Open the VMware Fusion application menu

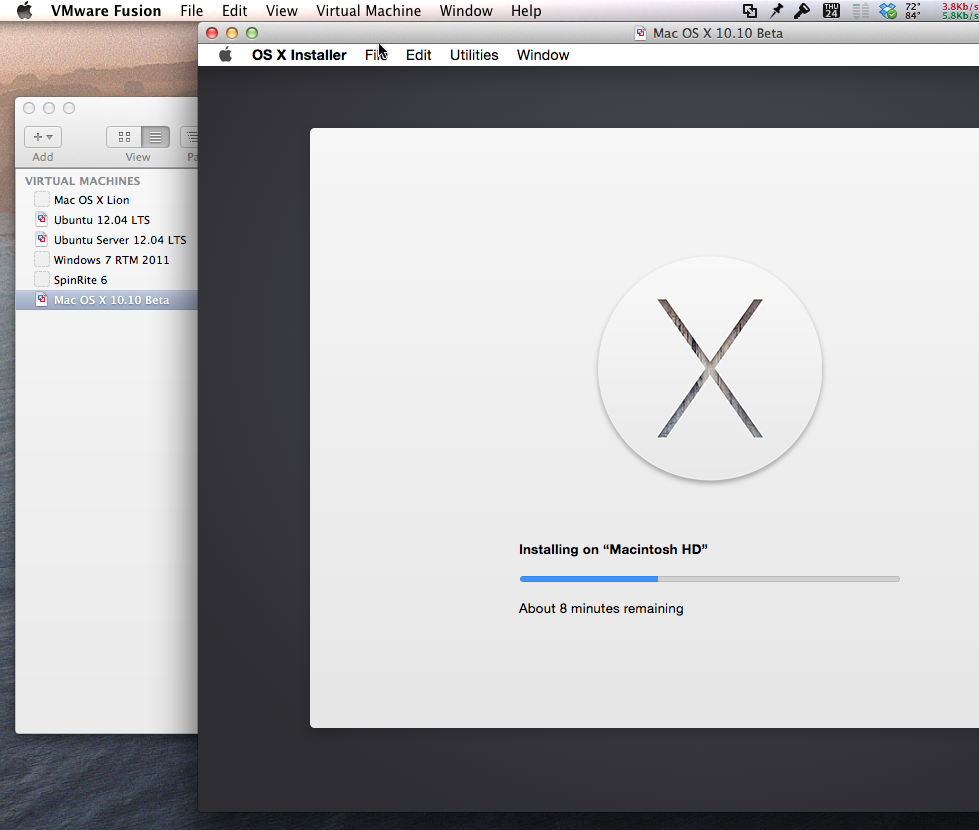106,11
